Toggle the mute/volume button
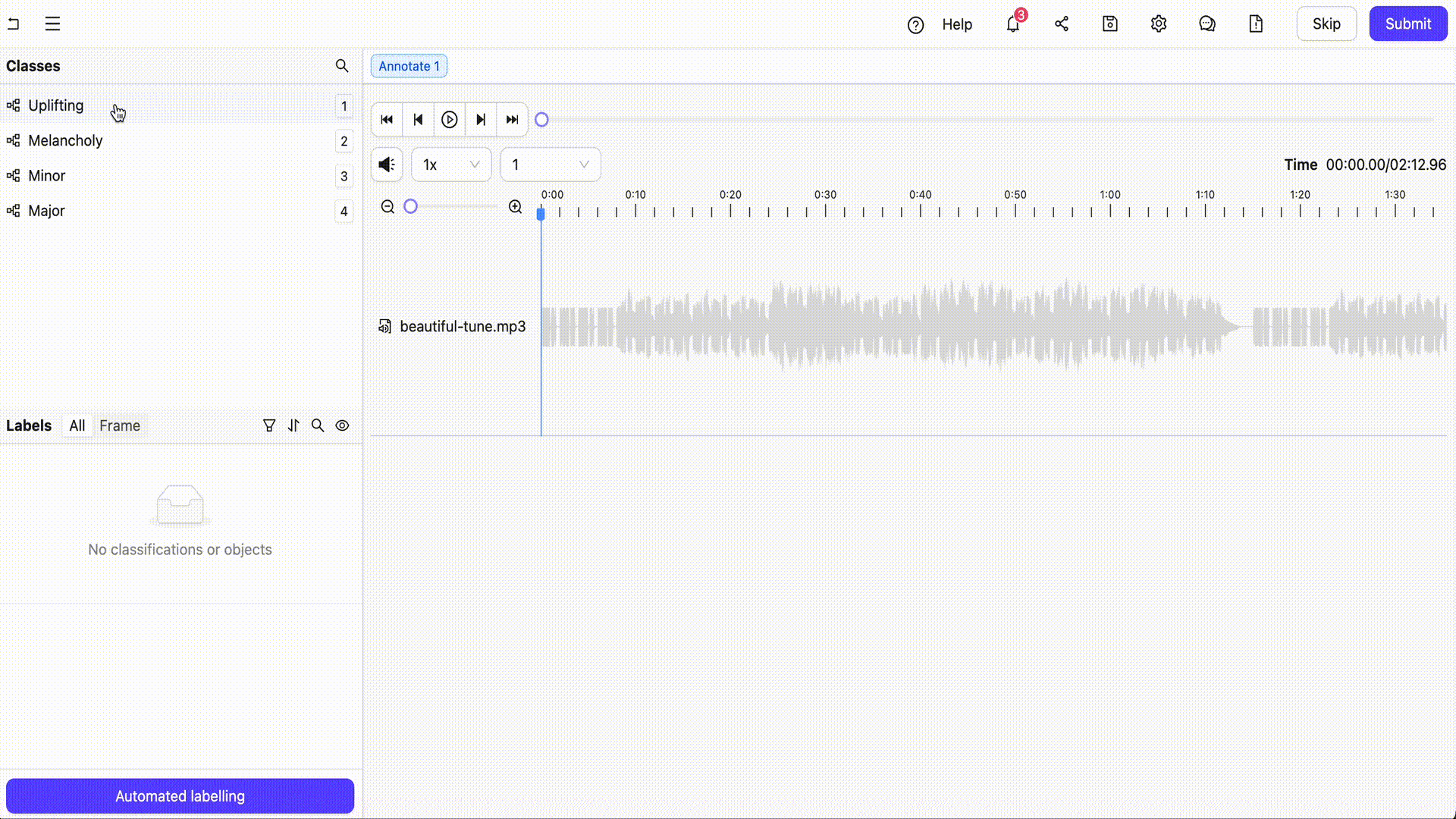The image size is (1456, 819). (386, 164)
